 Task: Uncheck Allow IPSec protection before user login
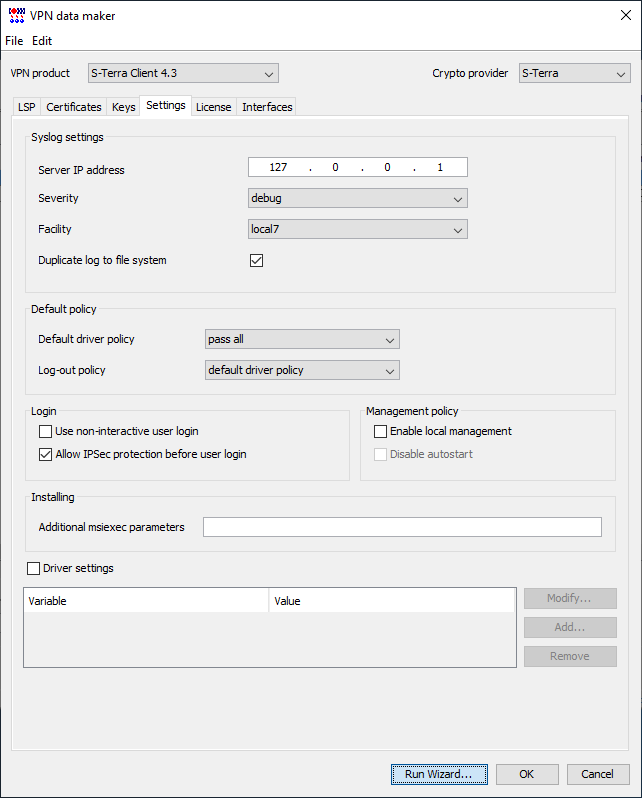pyautogui.click(x=45, y=454)
